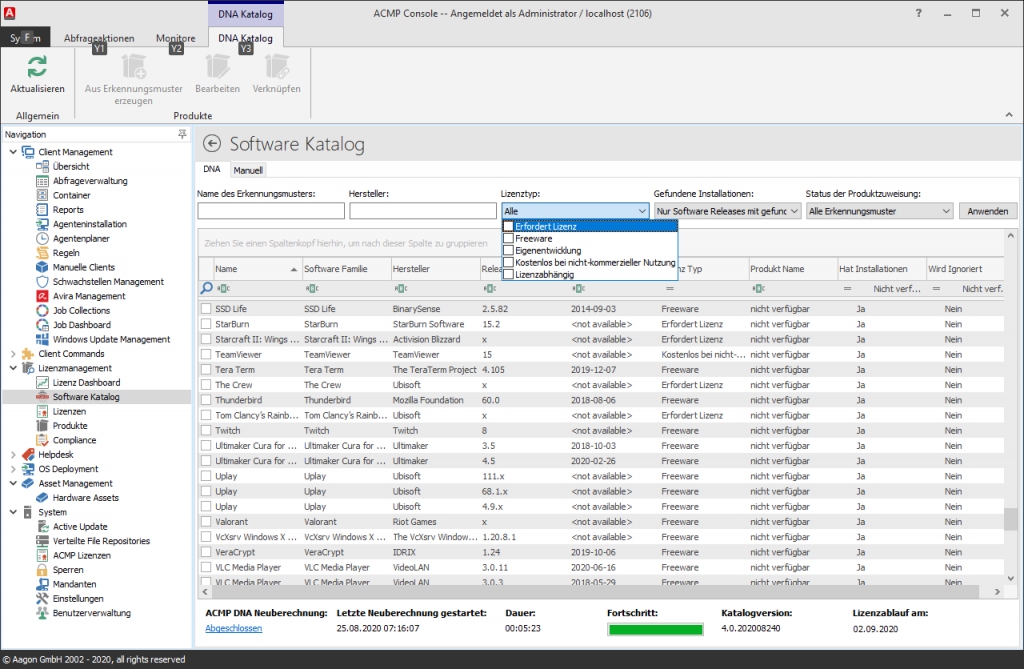1024x669 pixels.
Task: Open the Abfrageaktionen ribbon tab
Action: tap(98, 38)
